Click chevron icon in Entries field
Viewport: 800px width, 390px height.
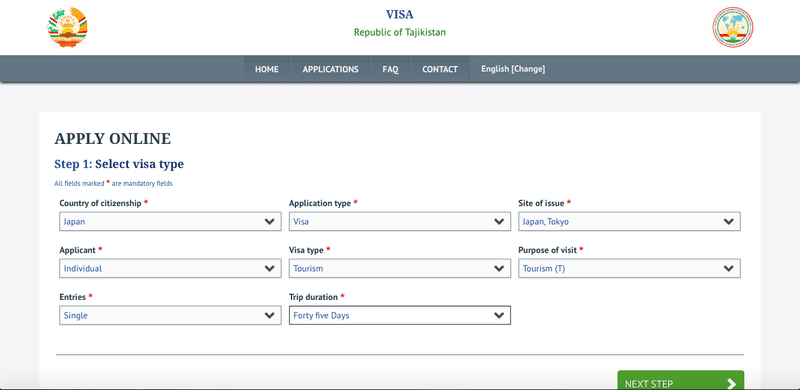coord(269,315)
